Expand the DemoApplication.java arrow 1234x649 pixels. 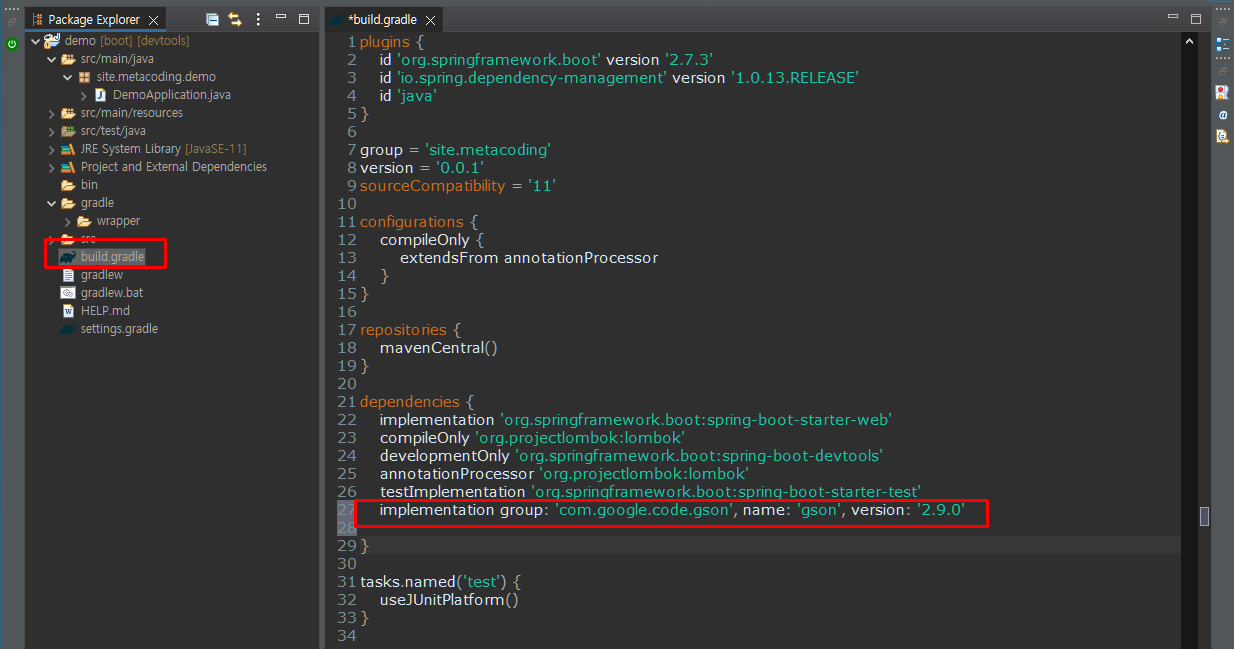(84, 95)
